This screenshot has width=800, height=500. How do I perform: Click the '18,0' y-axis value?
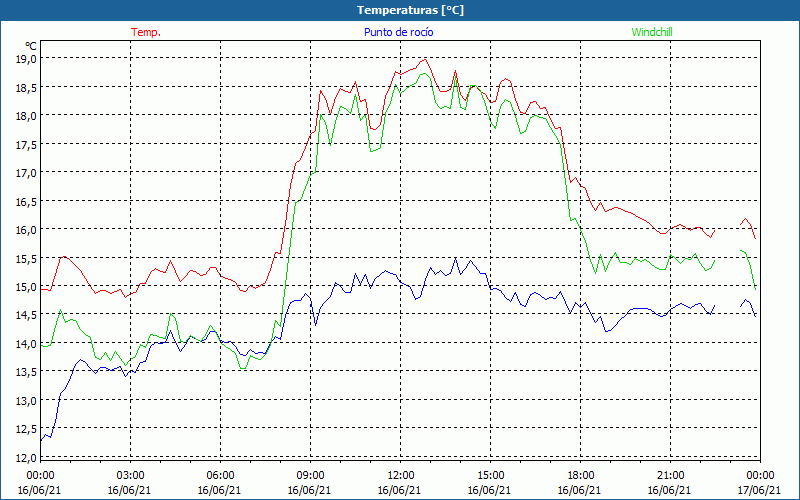click(26, 115)
